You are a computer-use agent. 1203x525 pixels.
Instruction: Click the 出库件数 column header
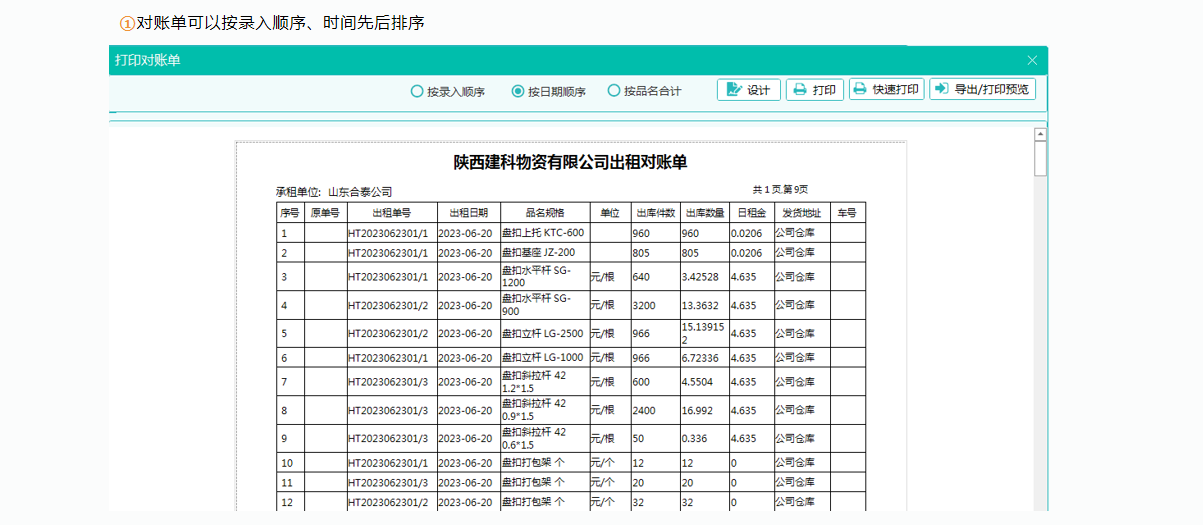coord(655,213)
